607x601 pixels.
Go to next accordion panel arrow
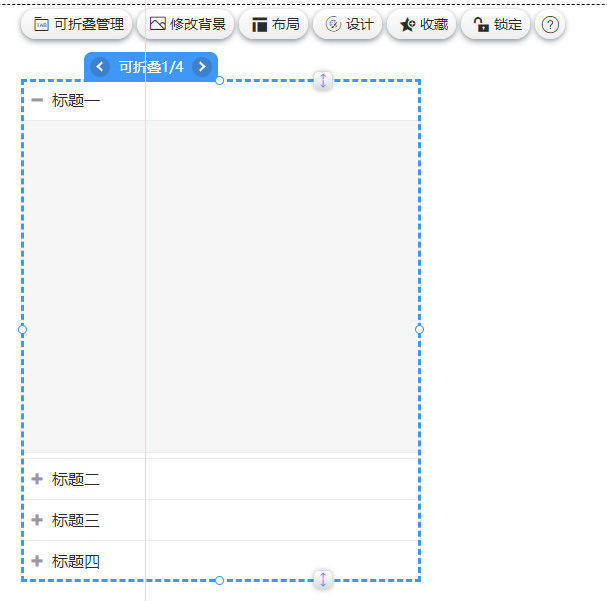pos(201,67)
